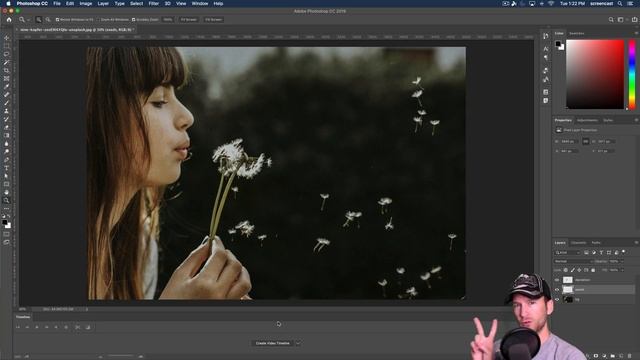Select the History Brush tool
The height and width of the screenshot is (360, 640).
(7, 119)
